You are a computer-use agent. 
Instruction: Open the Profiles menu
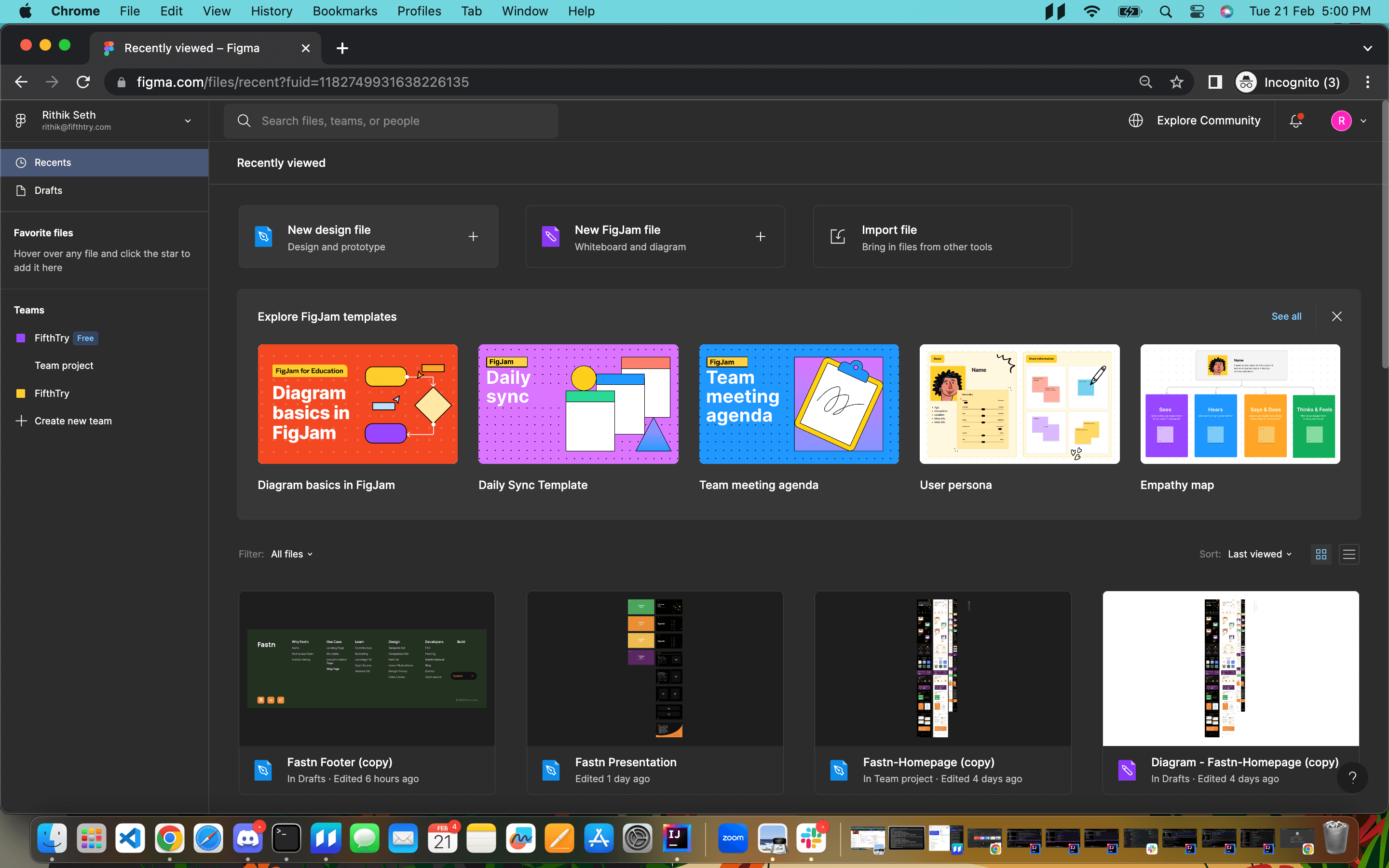[419, 12]
